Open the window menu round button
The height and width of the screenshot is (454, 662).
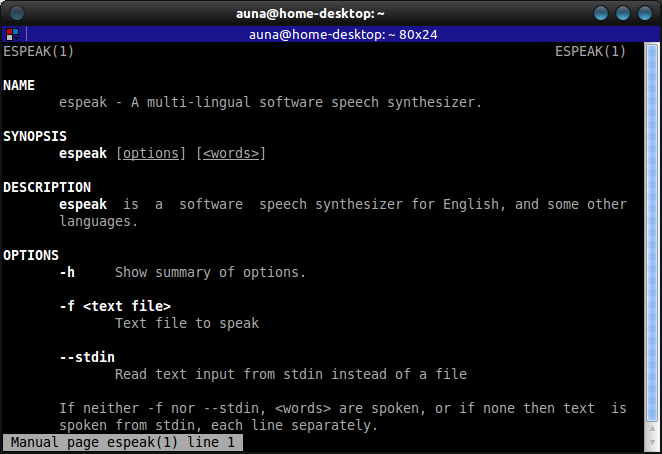17,13
